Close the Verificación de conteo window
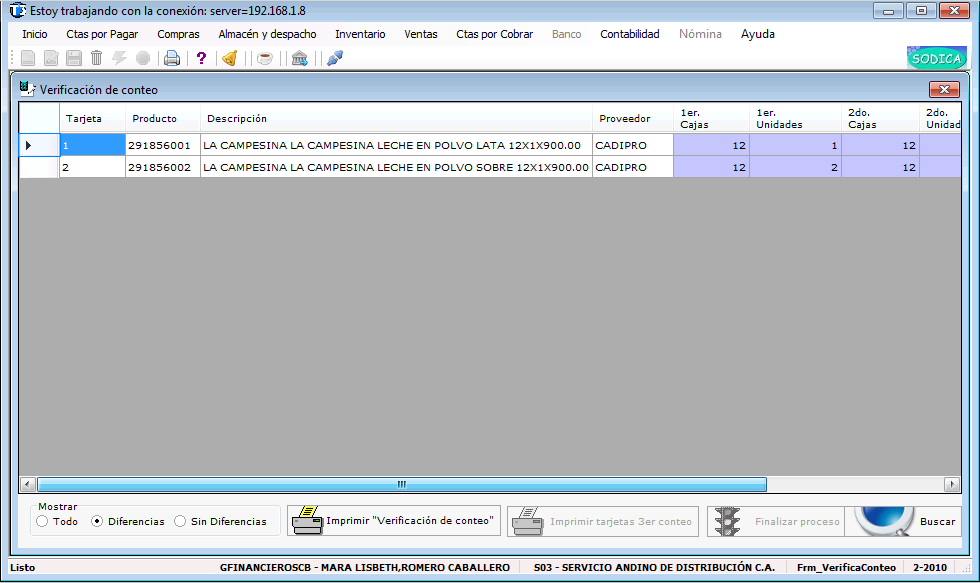The width and height of the screenshot is (980, 583). (944, 89)
